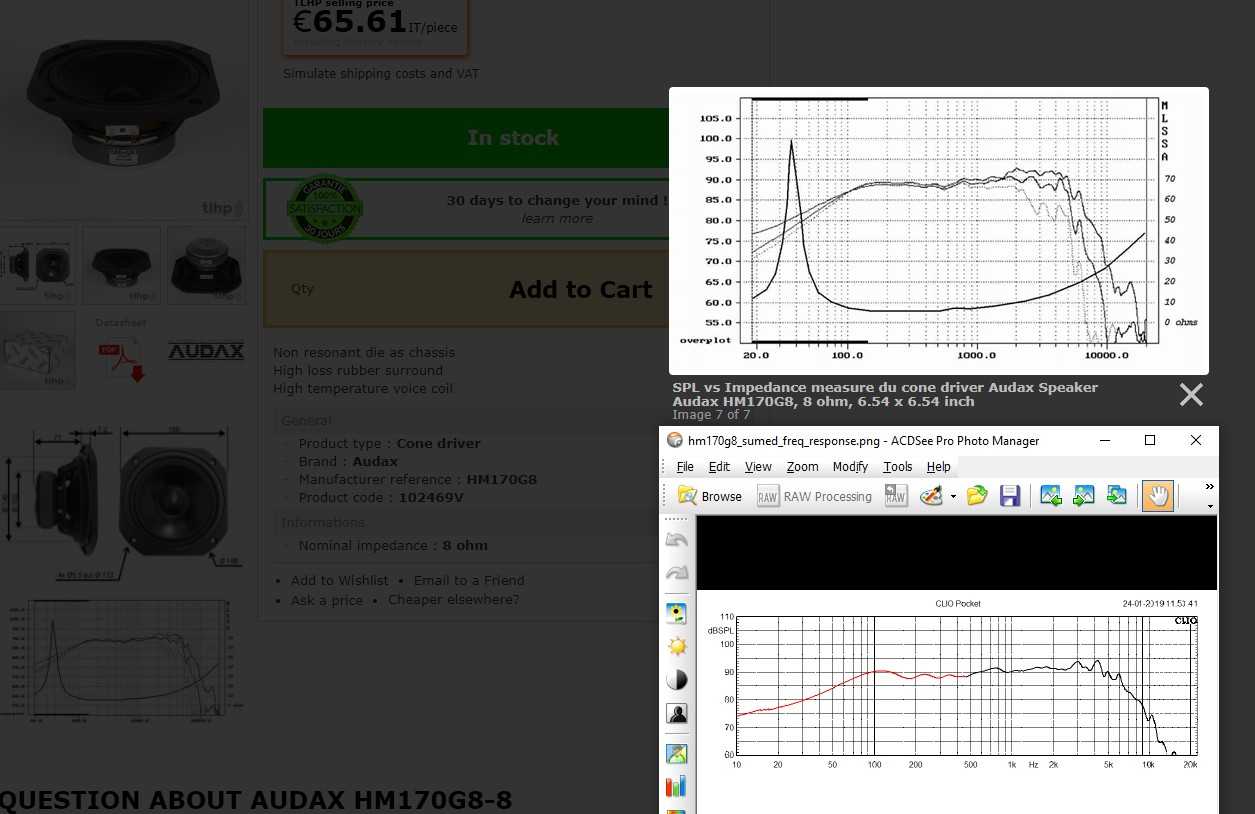This screenshot has width=1255, height=814.
Task: Open the View menu in ACDSee
Action: click(758, 466)
